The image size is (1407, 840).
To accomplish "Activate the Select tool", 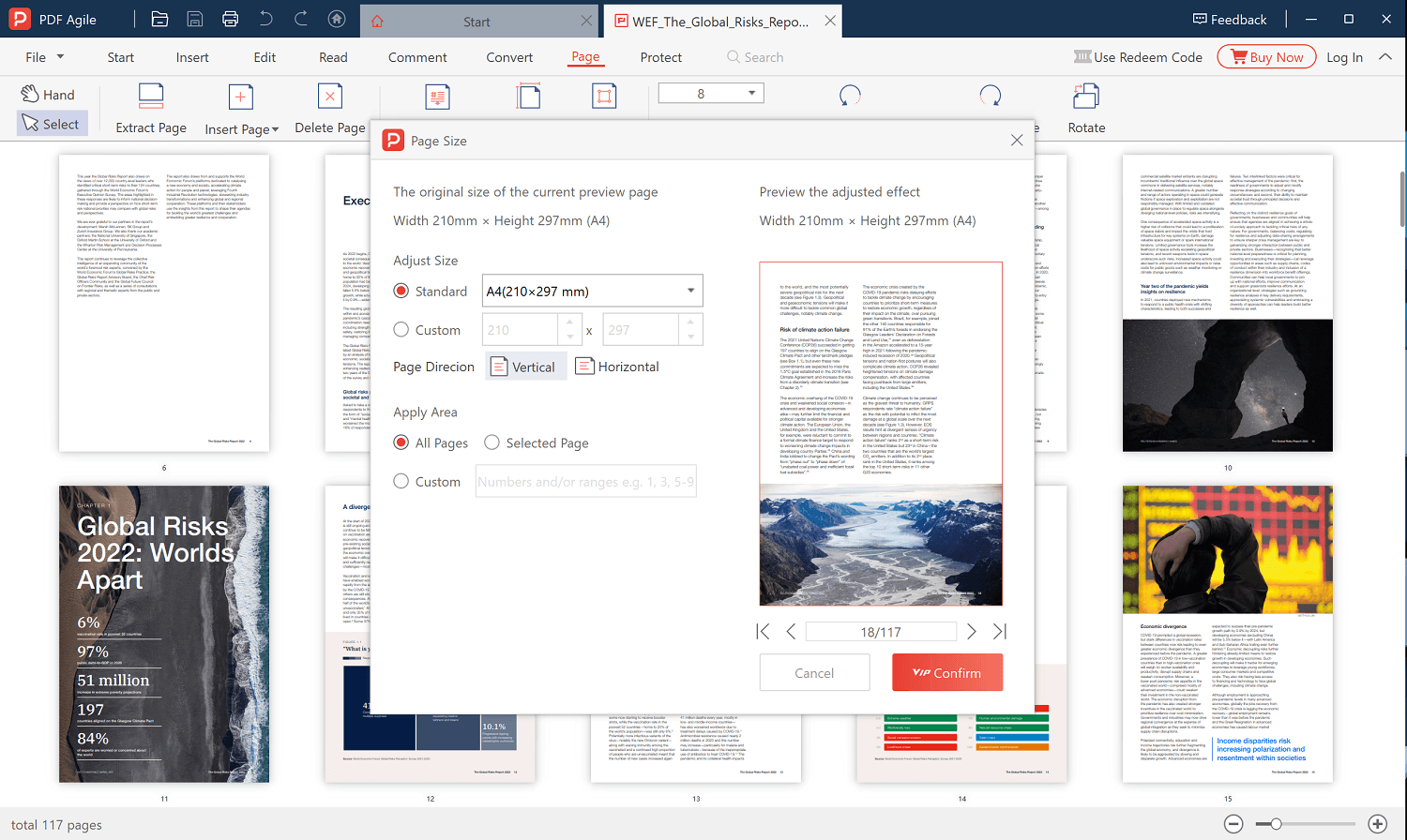I will point(52,123).
